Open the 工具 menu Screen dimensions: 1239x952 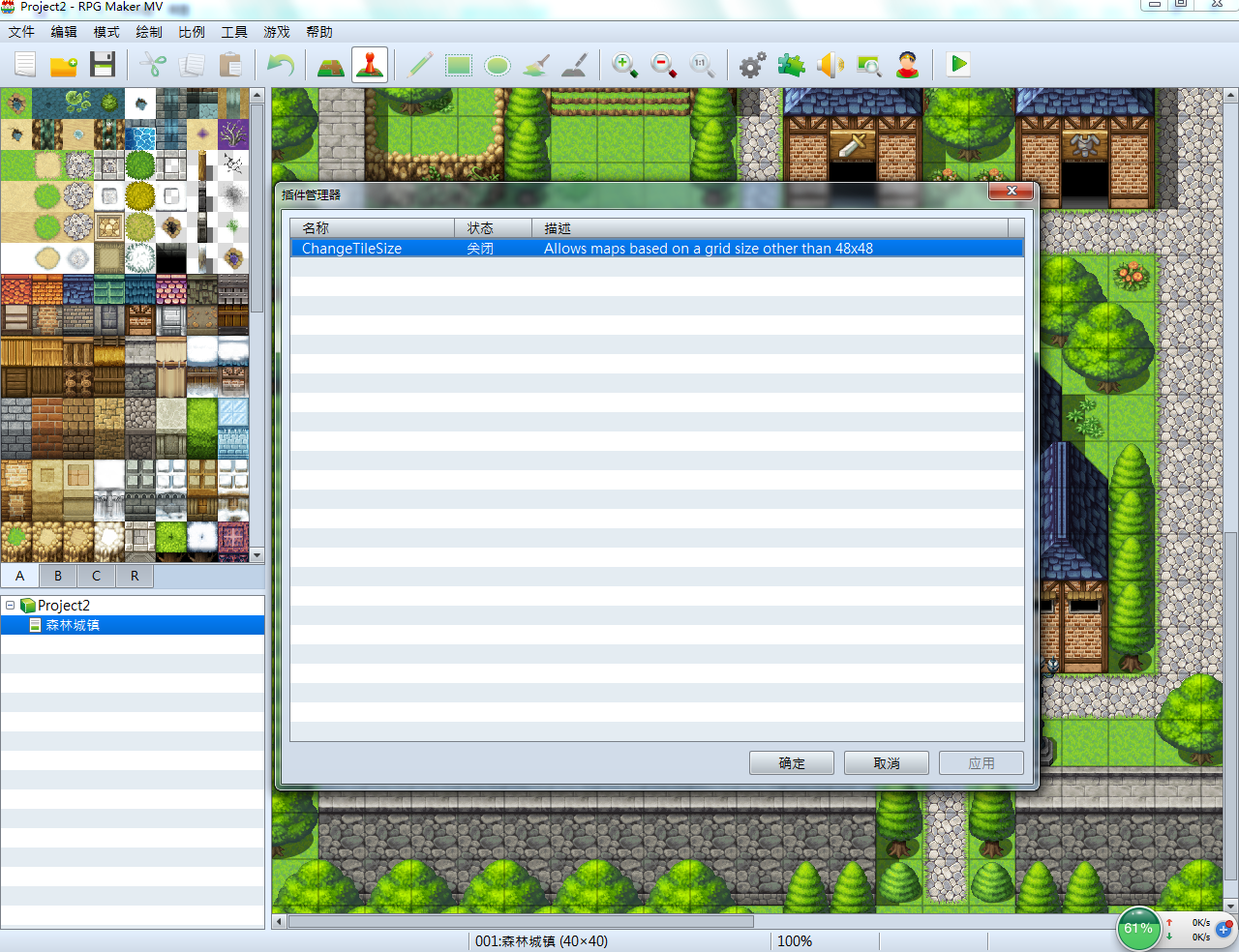pos(234,32)
